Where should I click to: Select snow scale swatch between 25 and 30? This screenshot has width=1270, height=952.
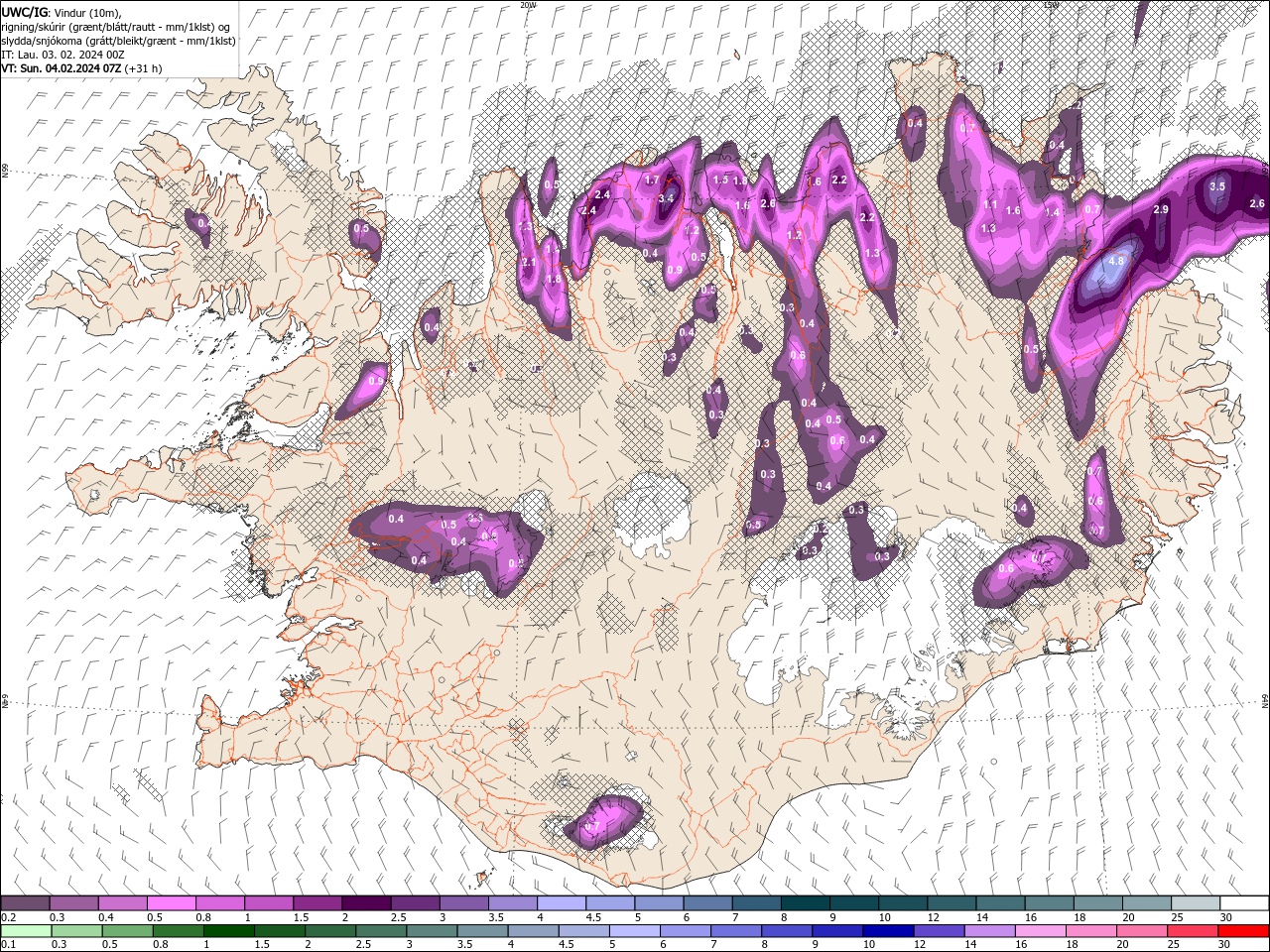point(1196,903)
